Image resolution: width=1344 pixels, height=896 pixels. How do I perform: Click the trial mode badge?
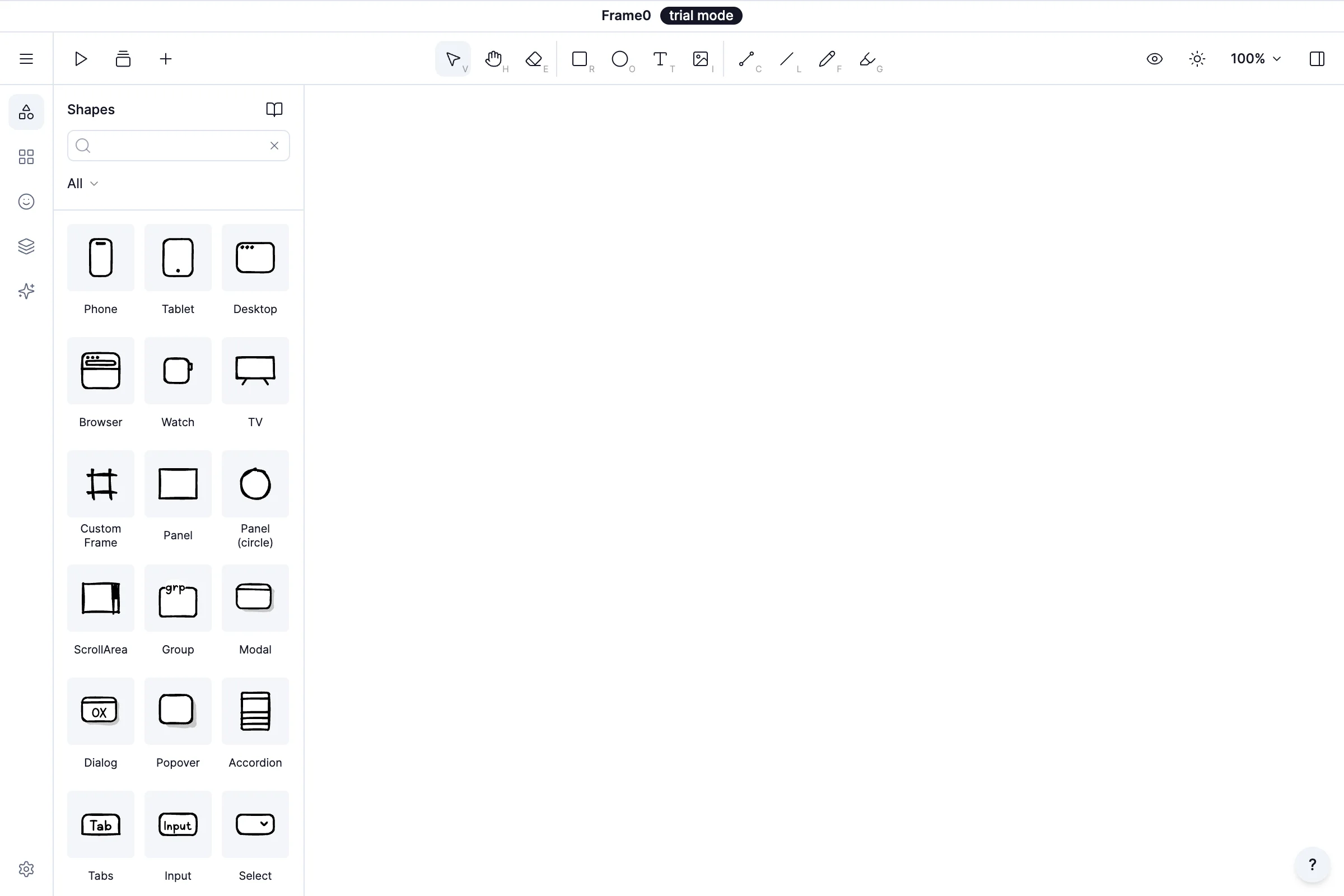pos(701,16)
